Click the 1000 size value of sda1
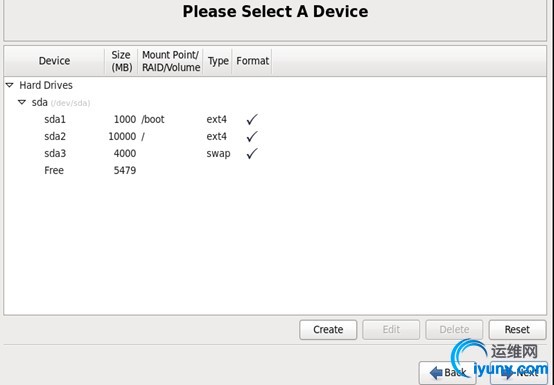 (x=125, y=119)
